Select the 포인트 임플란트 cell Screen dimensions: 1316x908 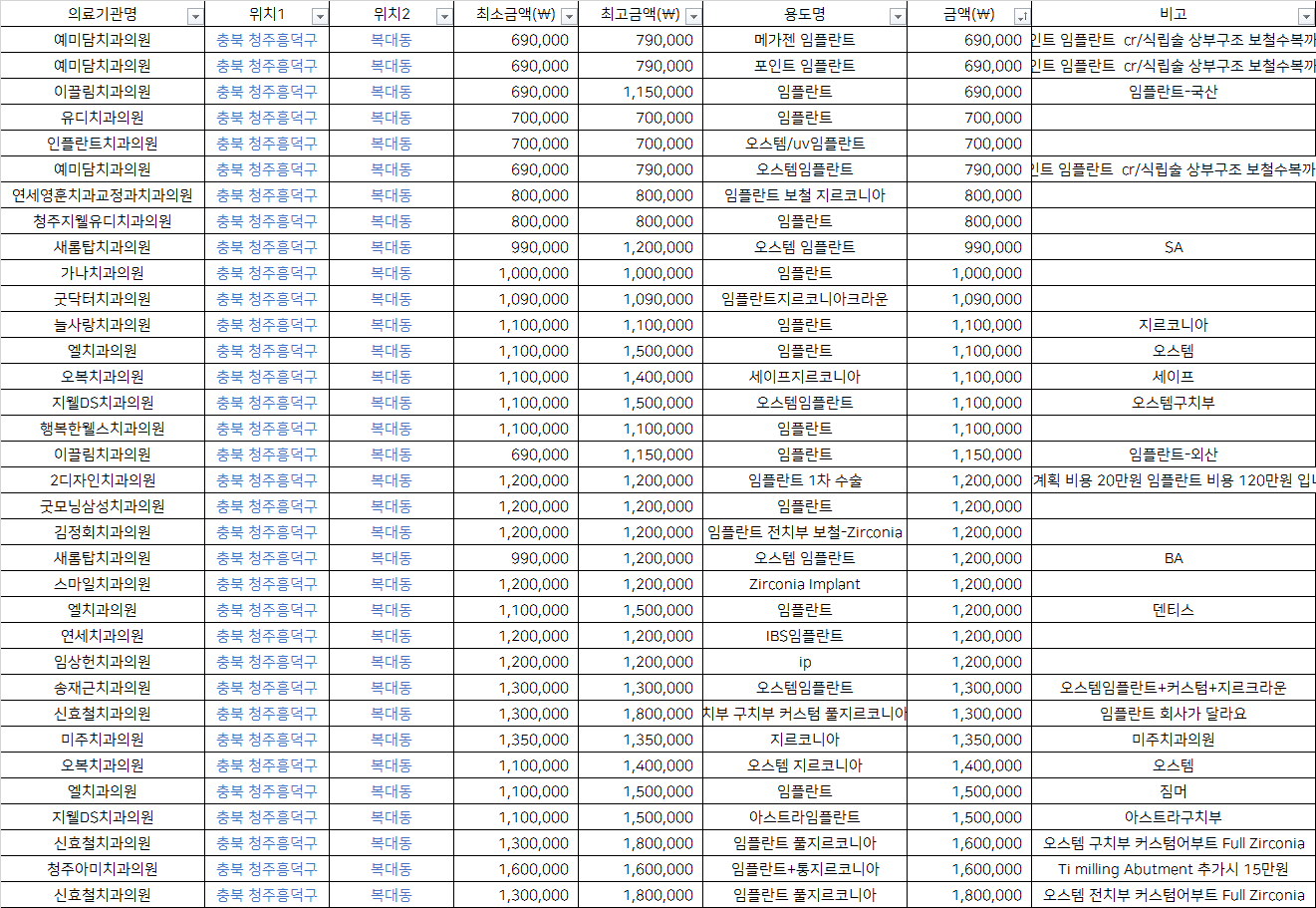click(x=805, y=66)
